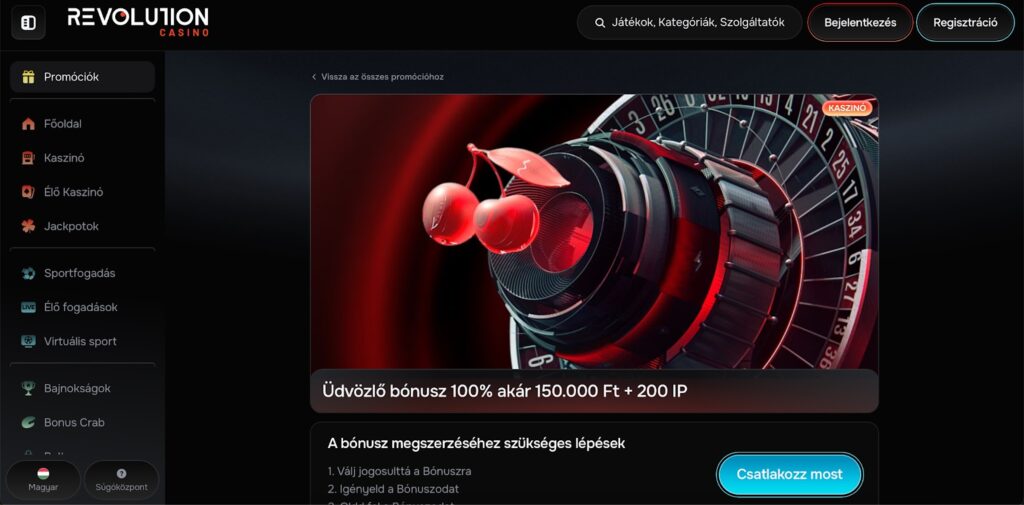Click the trophy Bajnokságok icon
The height and width of the screenshot is (505, 1024).
28,388
